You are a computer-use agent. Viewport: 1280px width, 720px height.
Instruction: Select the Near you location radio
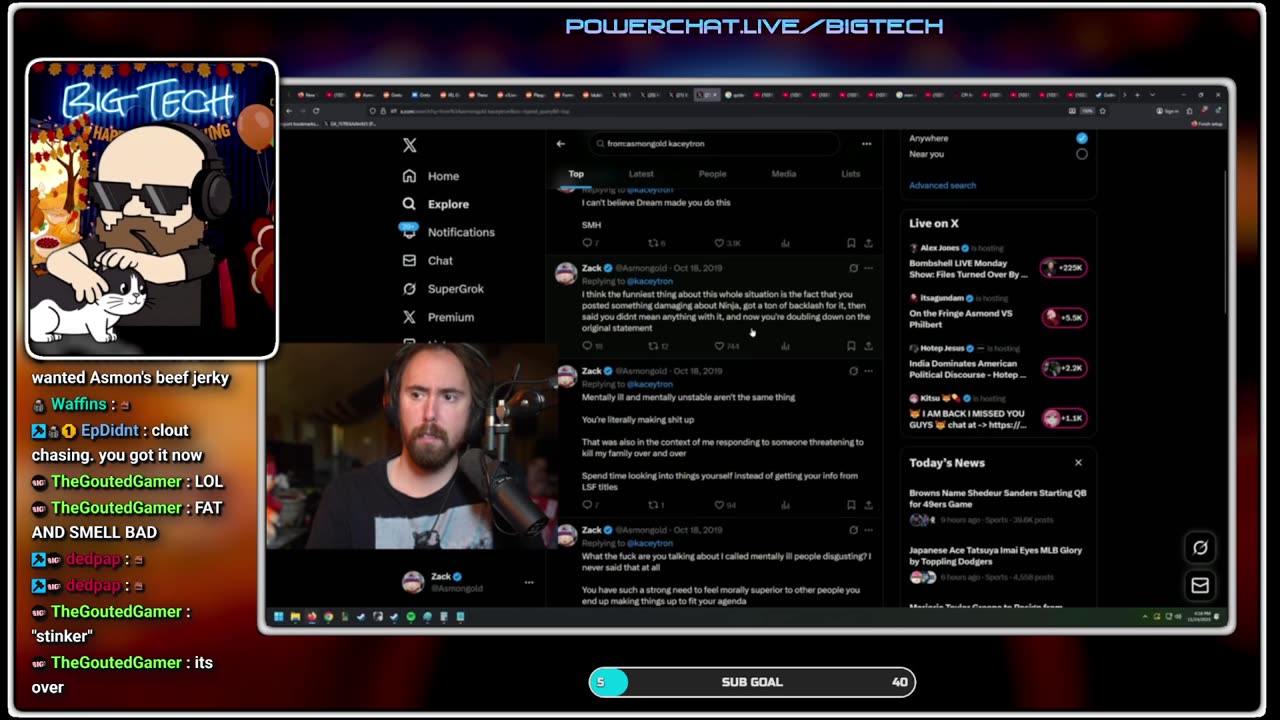[x=1081, y=154]
